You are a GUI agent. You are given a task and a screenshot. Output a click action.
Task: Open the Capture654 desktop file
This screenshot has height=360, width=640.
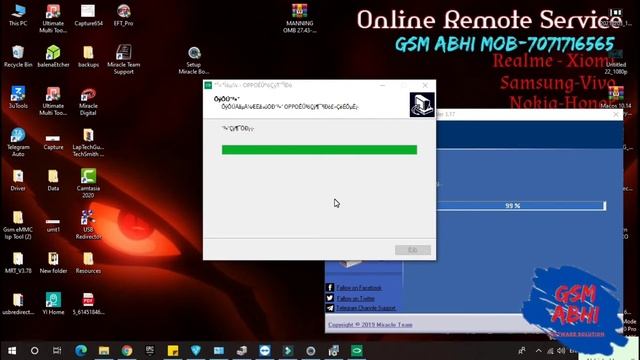88,15
